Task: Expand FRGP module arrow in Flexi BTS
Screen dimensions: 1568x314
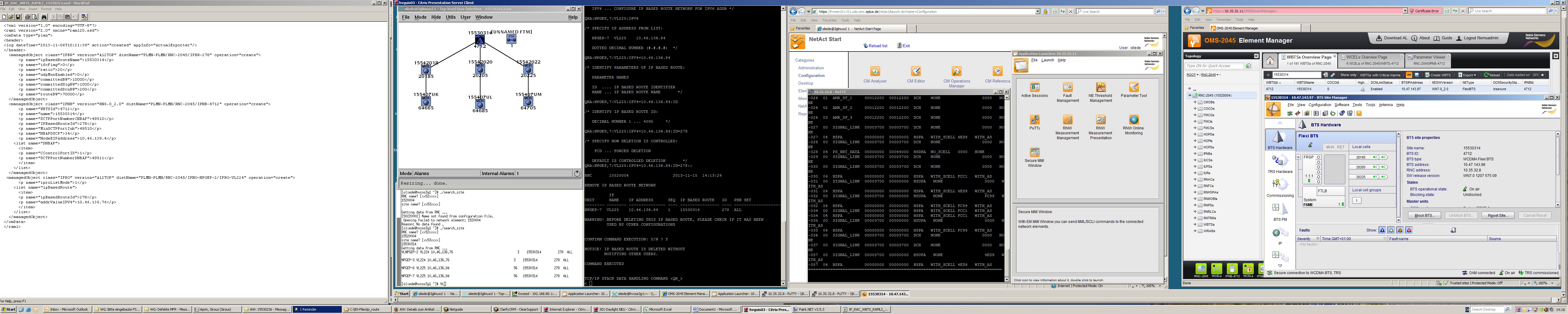Action: pyautogui.click(x=1298, y=157)
